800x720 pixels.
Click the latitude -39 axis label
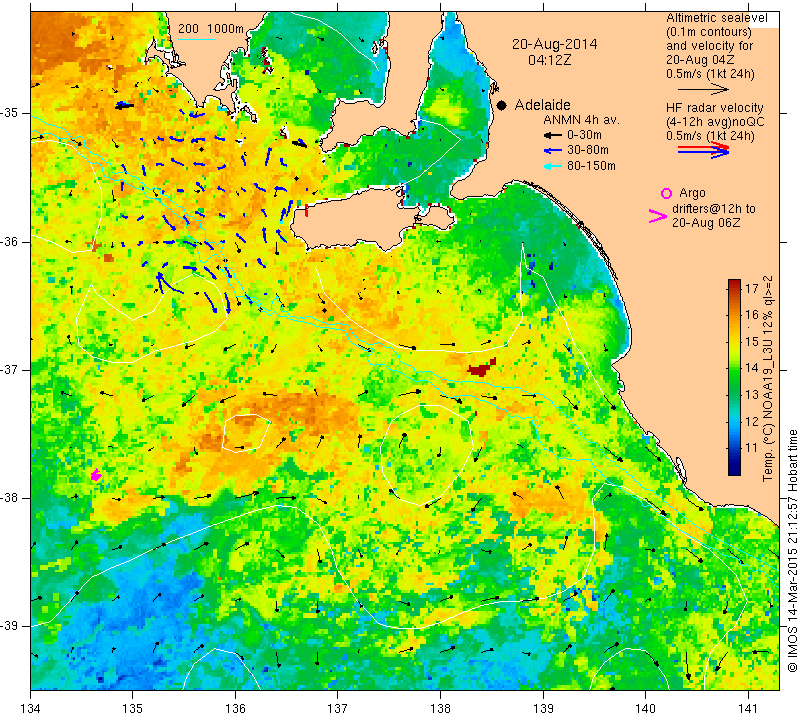(10, 626)
